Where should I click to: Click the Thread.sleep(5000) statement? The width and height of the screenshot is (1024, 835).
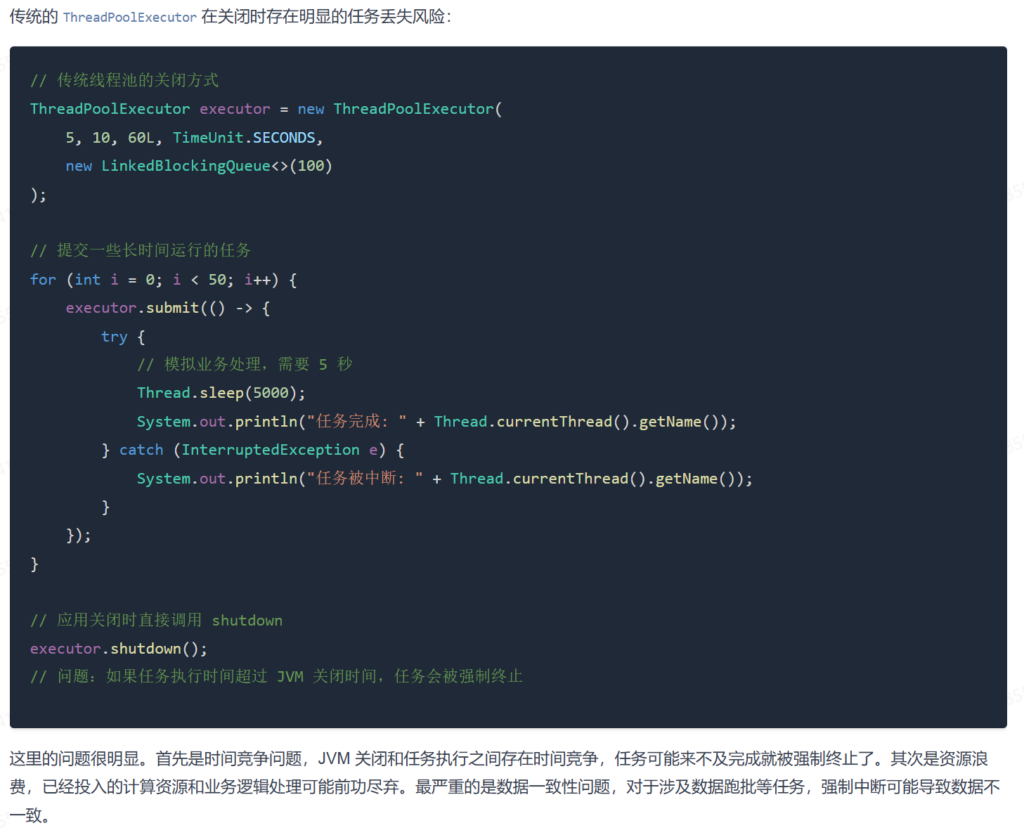point(221,393)
